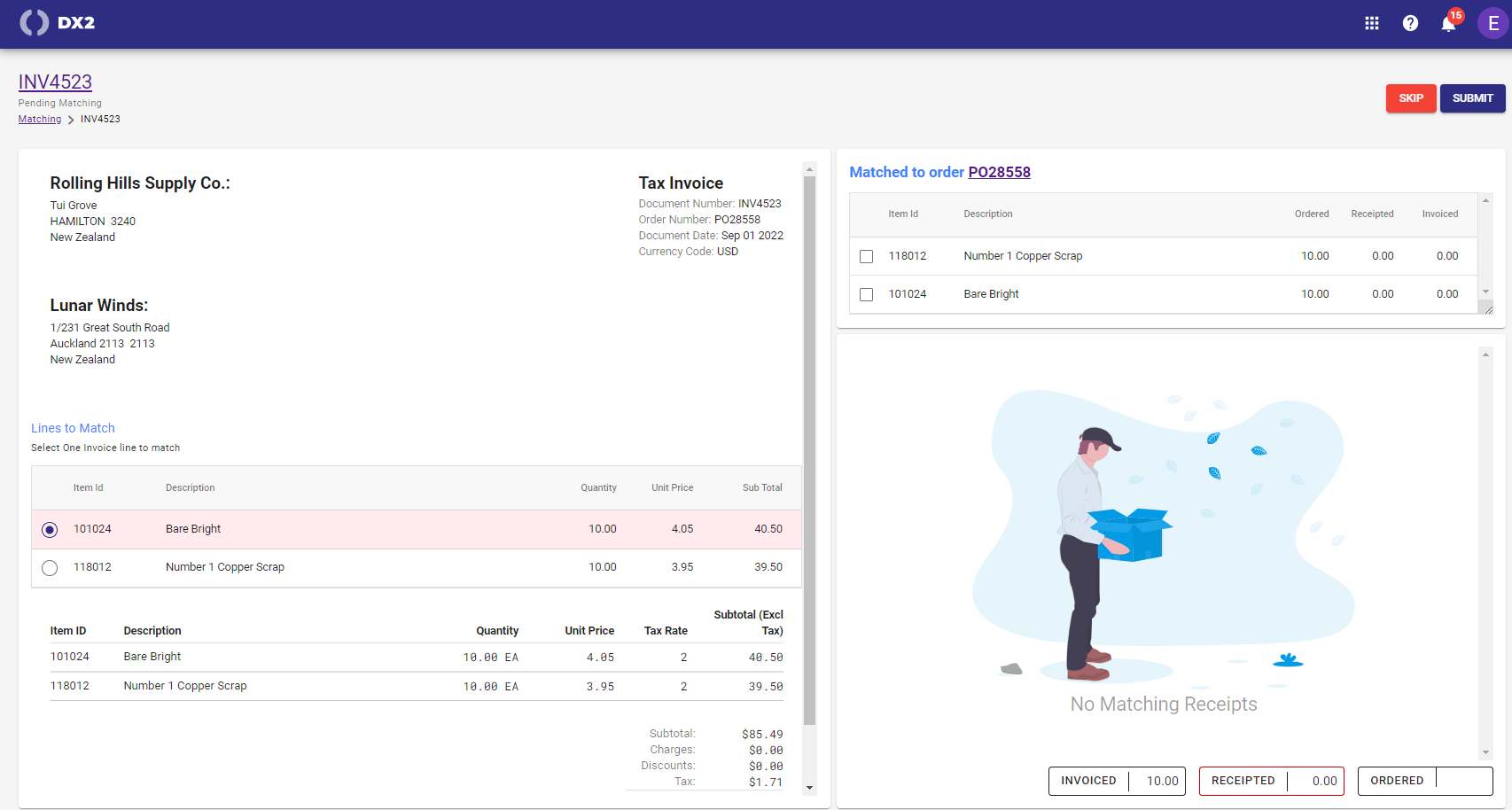1512x810 pixels.
Task: Check the Number 1 Copper Scrap order line
Action: point(867,256)
